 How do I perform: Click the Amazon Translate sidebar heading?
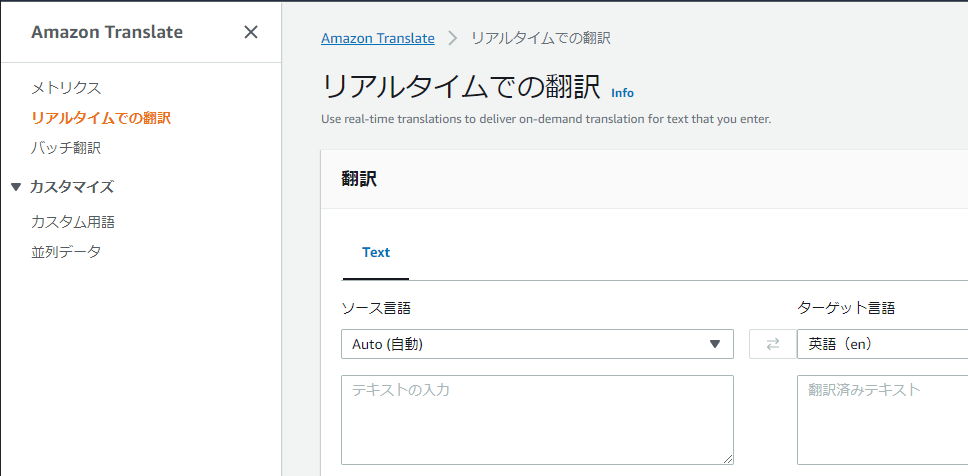(x=107, y=32)
